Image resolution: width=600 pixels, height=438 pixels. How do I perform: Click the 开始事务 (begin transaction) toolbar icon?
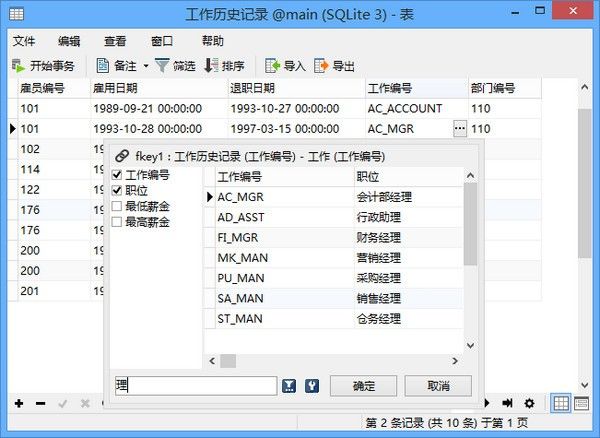[x=19, y=66]
